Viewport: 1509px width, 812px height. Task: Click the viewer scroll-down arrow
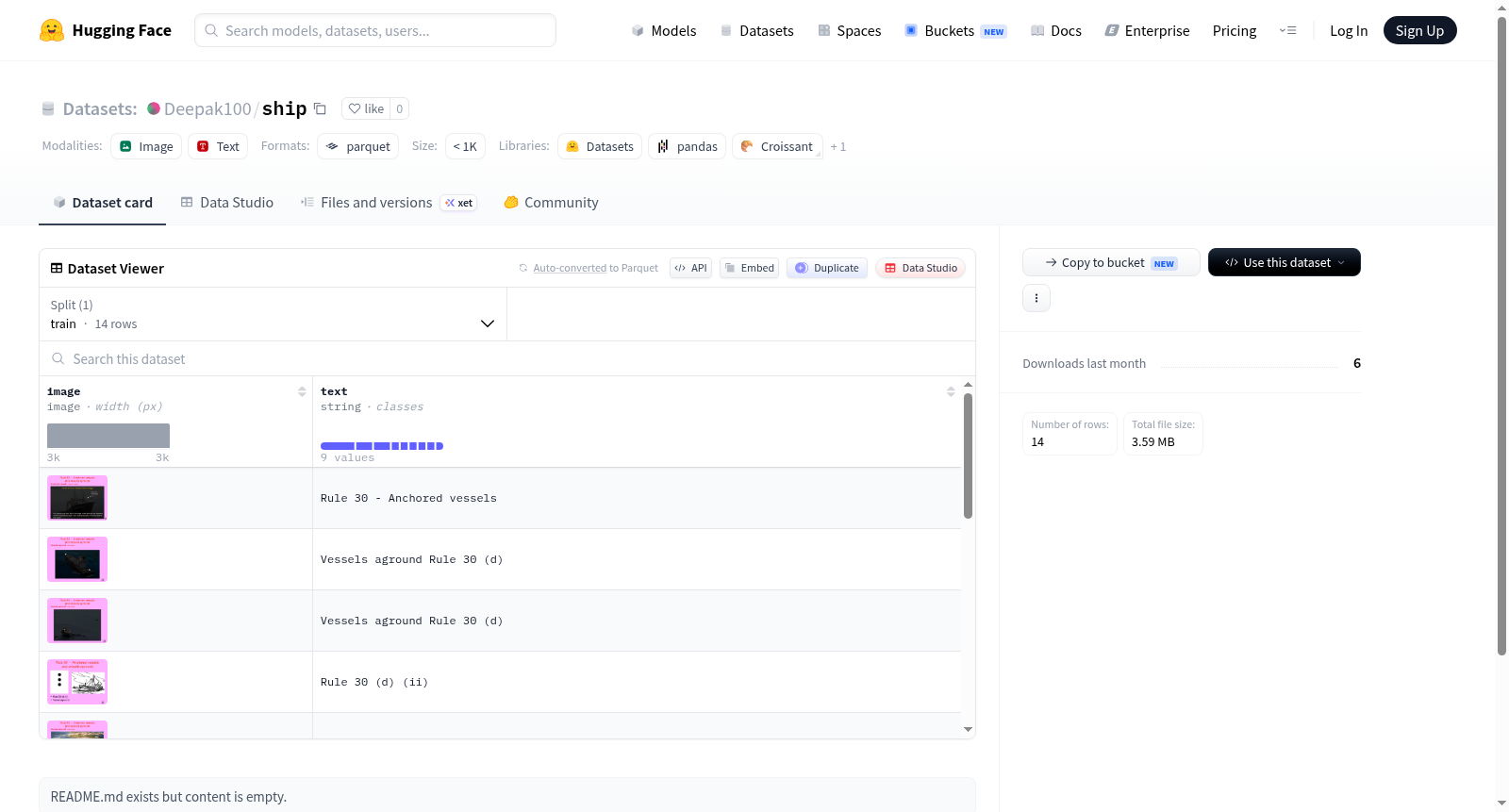pos(968,729)
